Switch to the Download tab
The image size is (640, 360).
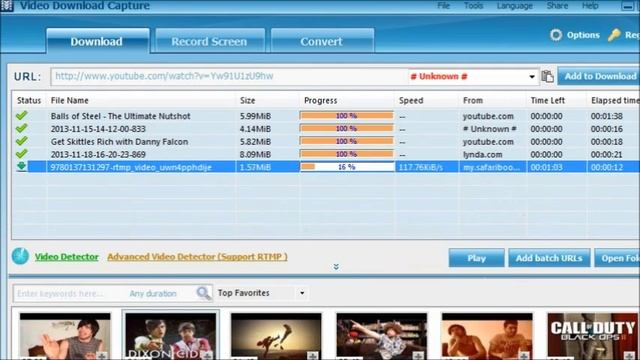[x=97, y=41]
